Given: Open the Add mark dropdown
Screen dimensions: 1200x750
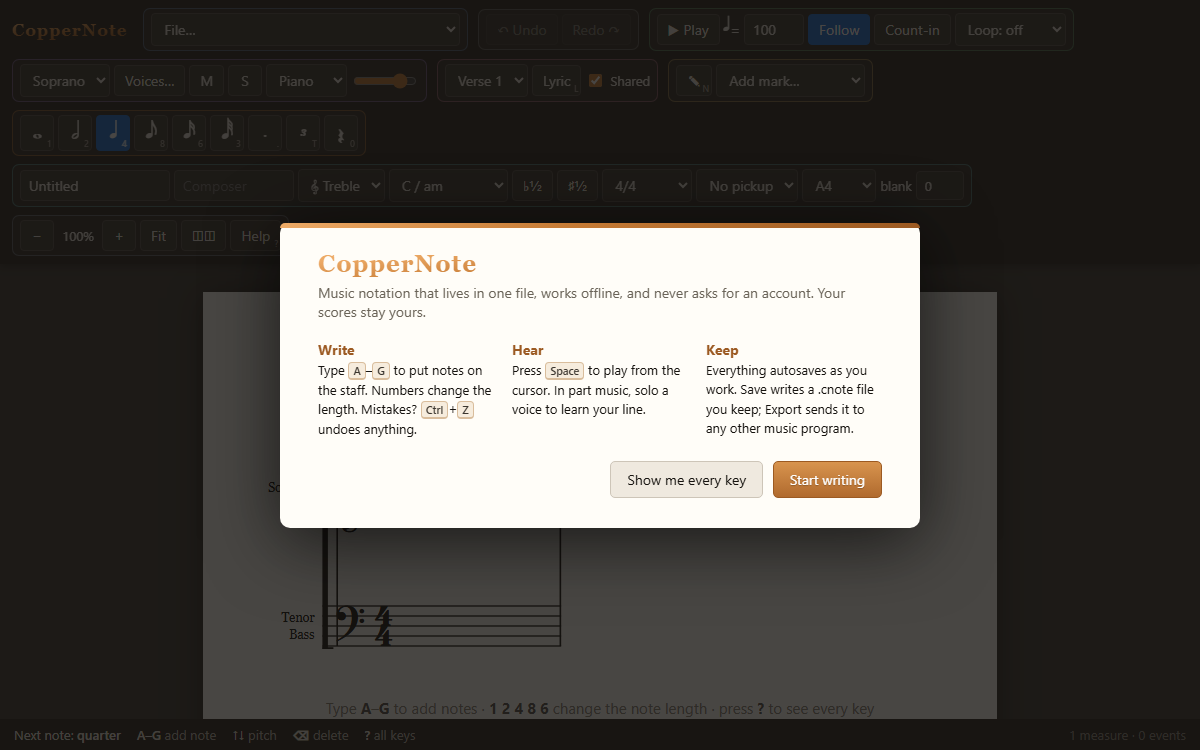Looking at the screenshot, I should (x=791, y=81).
